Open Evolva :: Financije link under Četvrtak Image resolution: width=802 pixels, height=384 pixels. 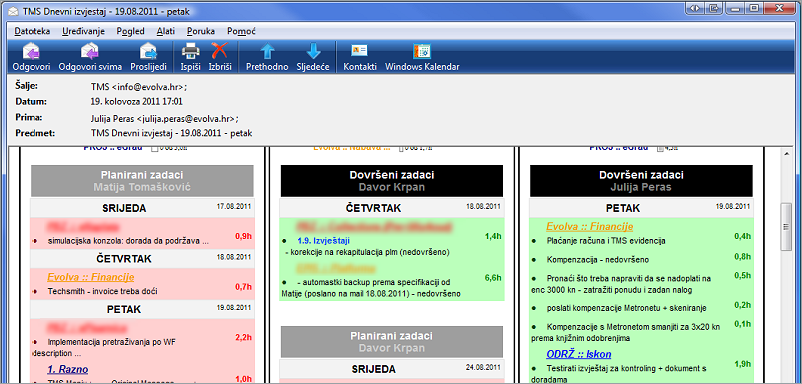pos(91,277)
